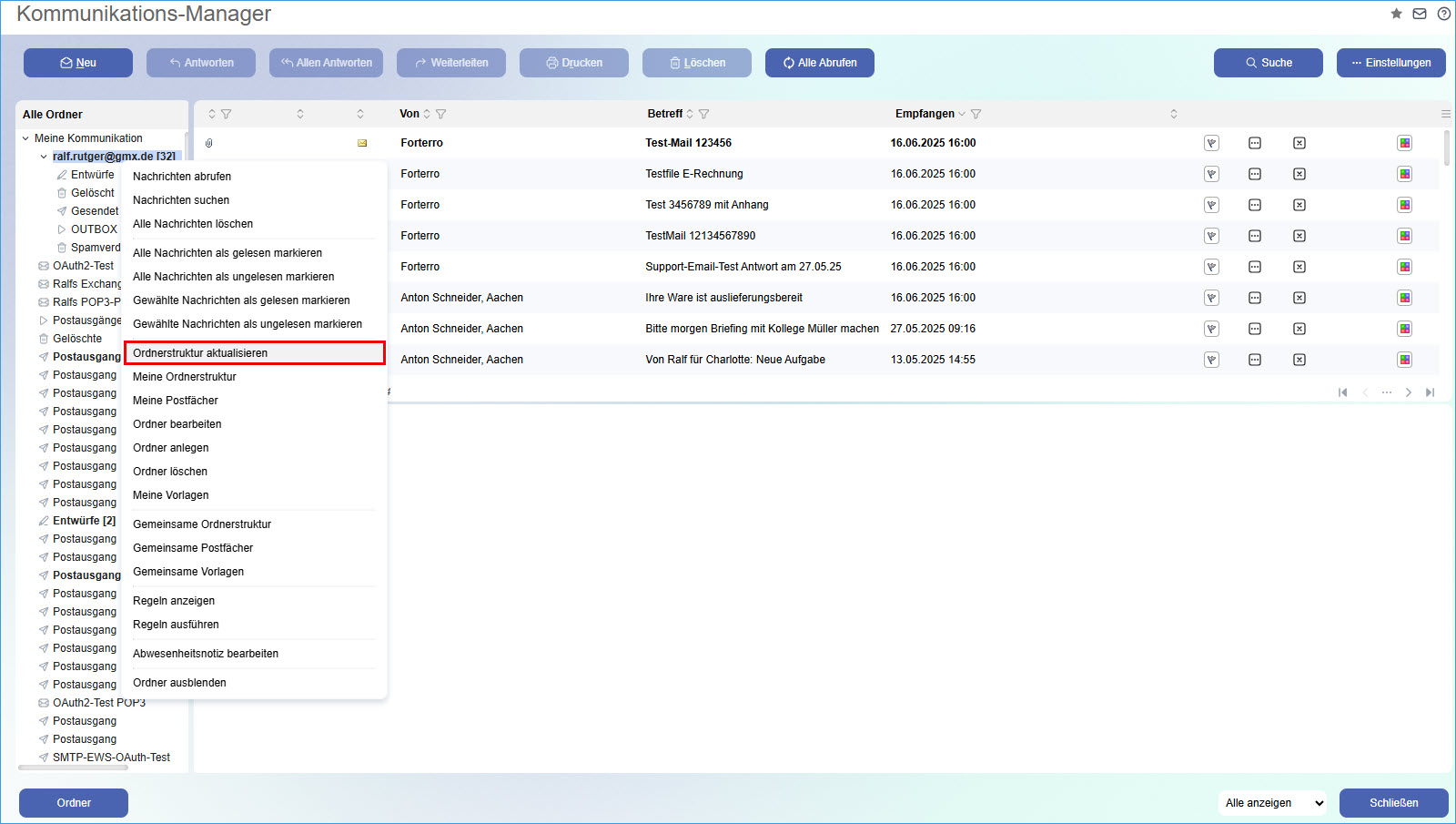Click the Alle Abrufen button
The image size is (1456, 824).
click(819, 63)
